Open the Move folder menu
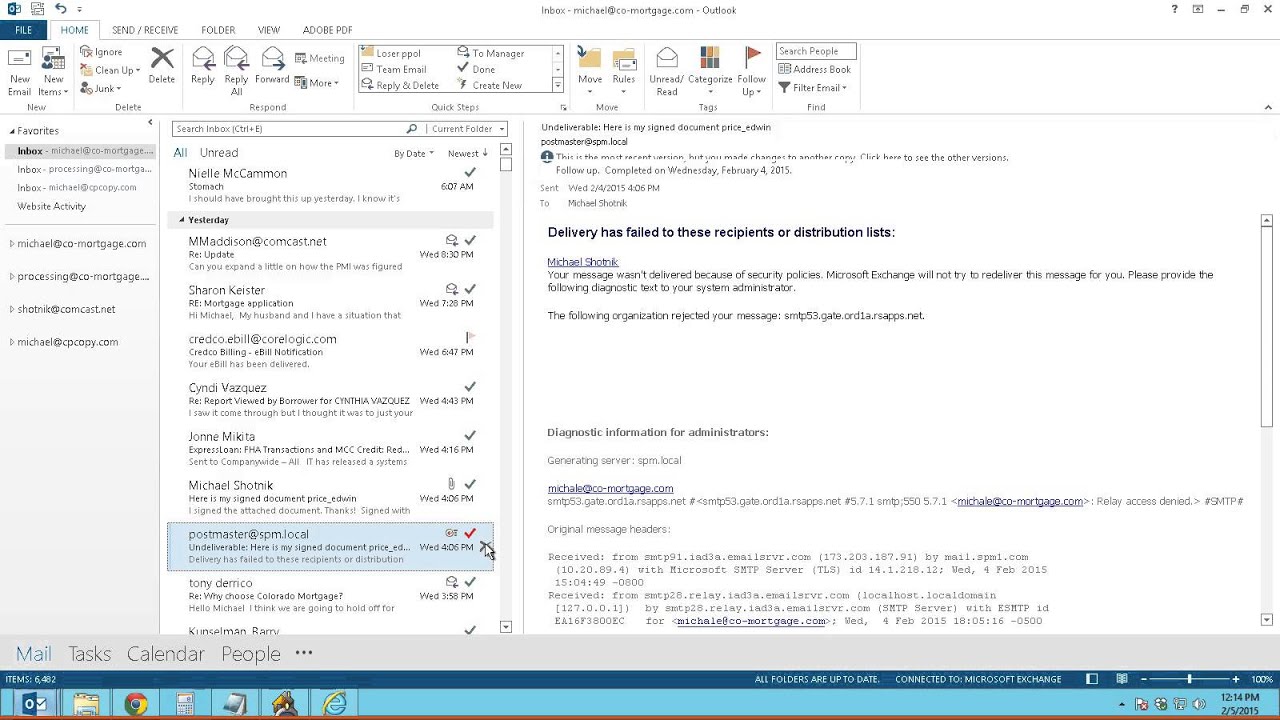This screenshot has height=720, width=1280. point(590,71)
